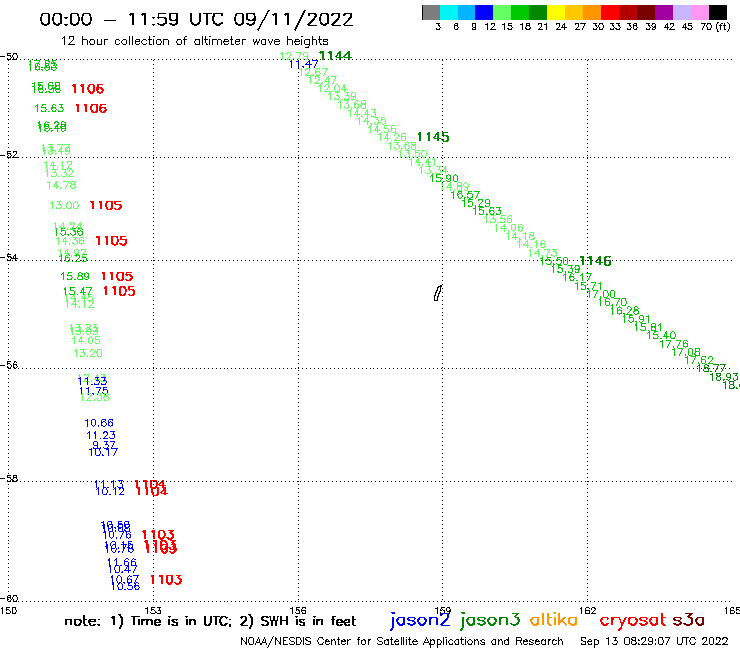Click the 'jason2' satellite legend label
The height and width of the screenshot is (650, 740).
click(420, 620)
